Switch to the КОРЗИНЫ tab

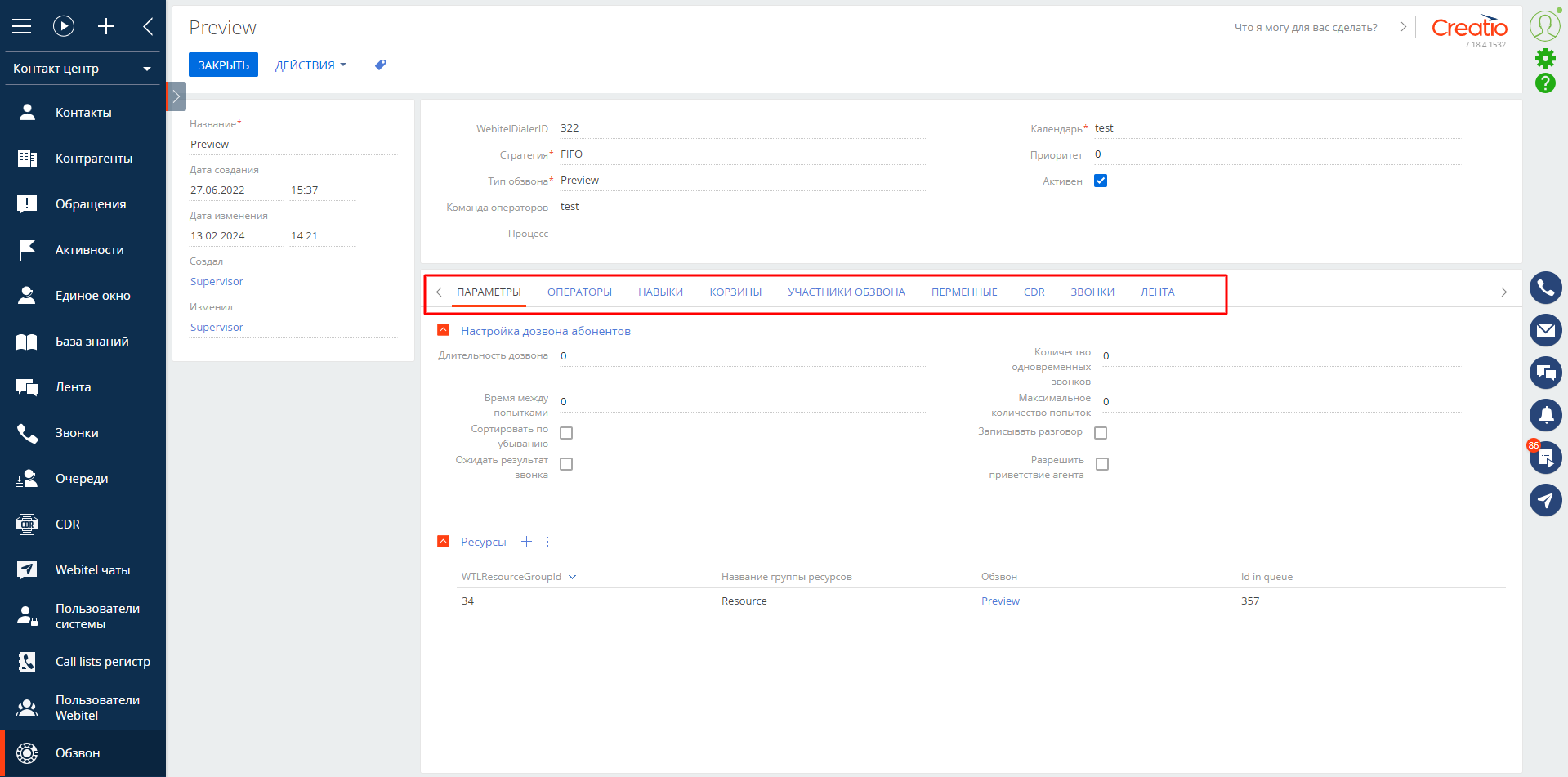coord(735,292)
